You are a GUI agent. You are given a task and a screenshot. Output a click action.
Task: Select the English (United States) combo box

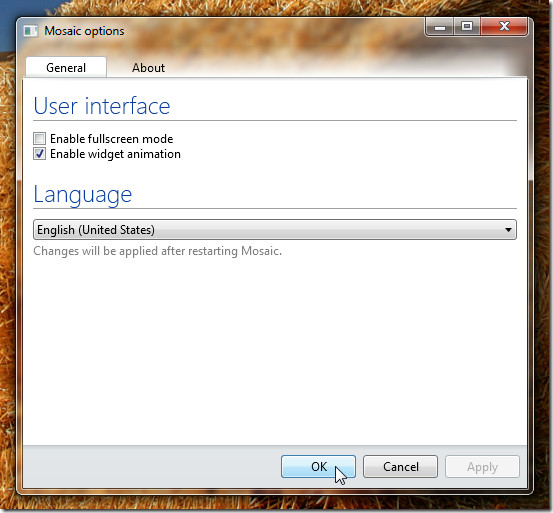coord(275,230)
